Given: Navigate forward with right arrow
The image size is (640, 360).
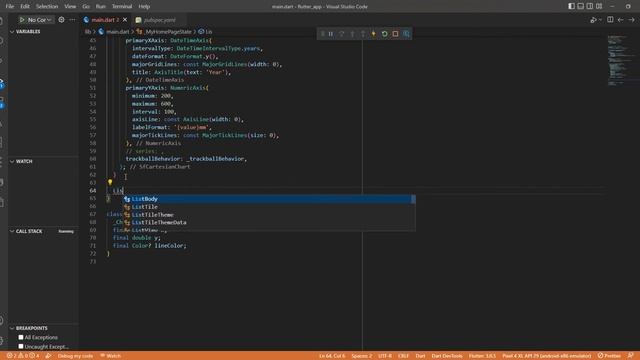Looking at the screenshot, I should pyautogui.click(x=631, y=20).
